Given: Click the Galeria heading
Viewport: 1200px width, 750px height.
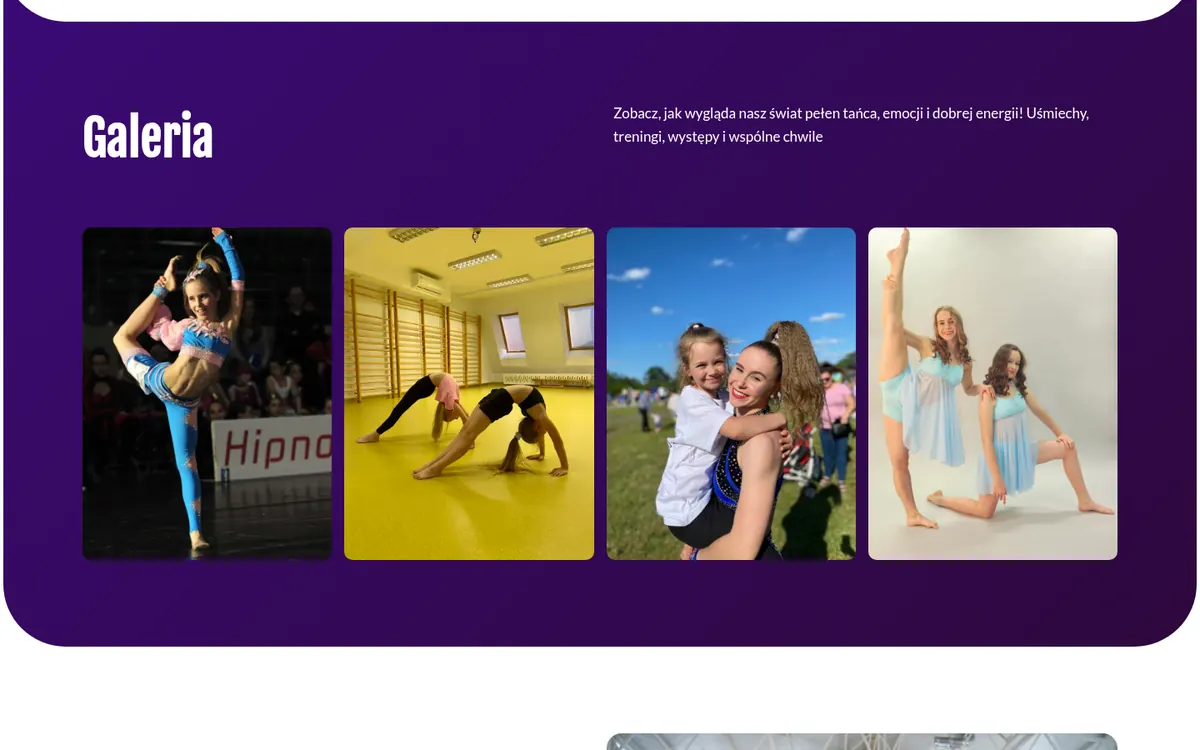Looking at the screenshot, I should pos(148,136).
